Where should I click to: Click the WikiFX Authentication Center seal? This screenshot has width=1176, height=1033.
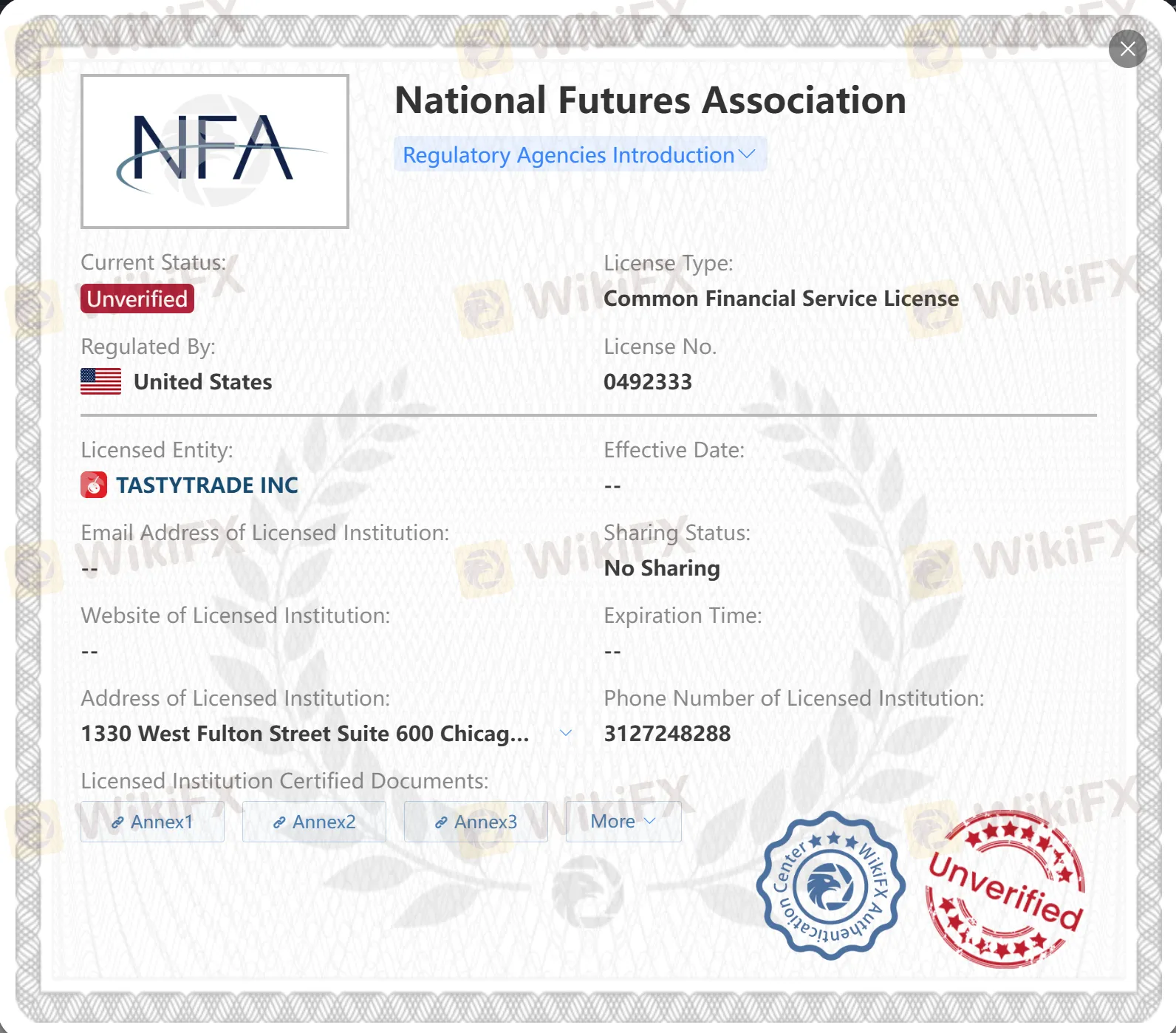click(831, 885)
